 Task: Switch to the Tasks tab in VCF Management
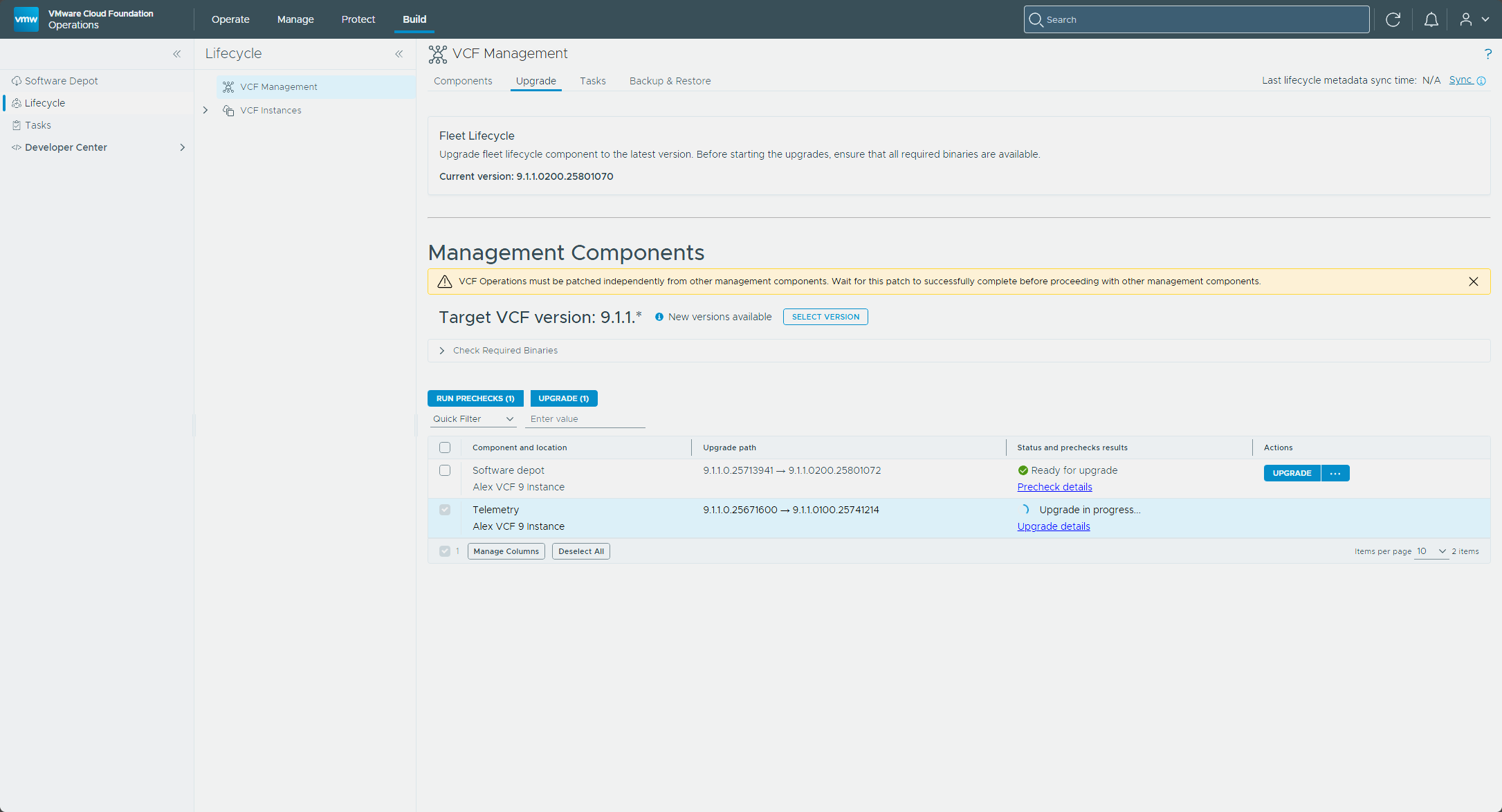(593, 81)
